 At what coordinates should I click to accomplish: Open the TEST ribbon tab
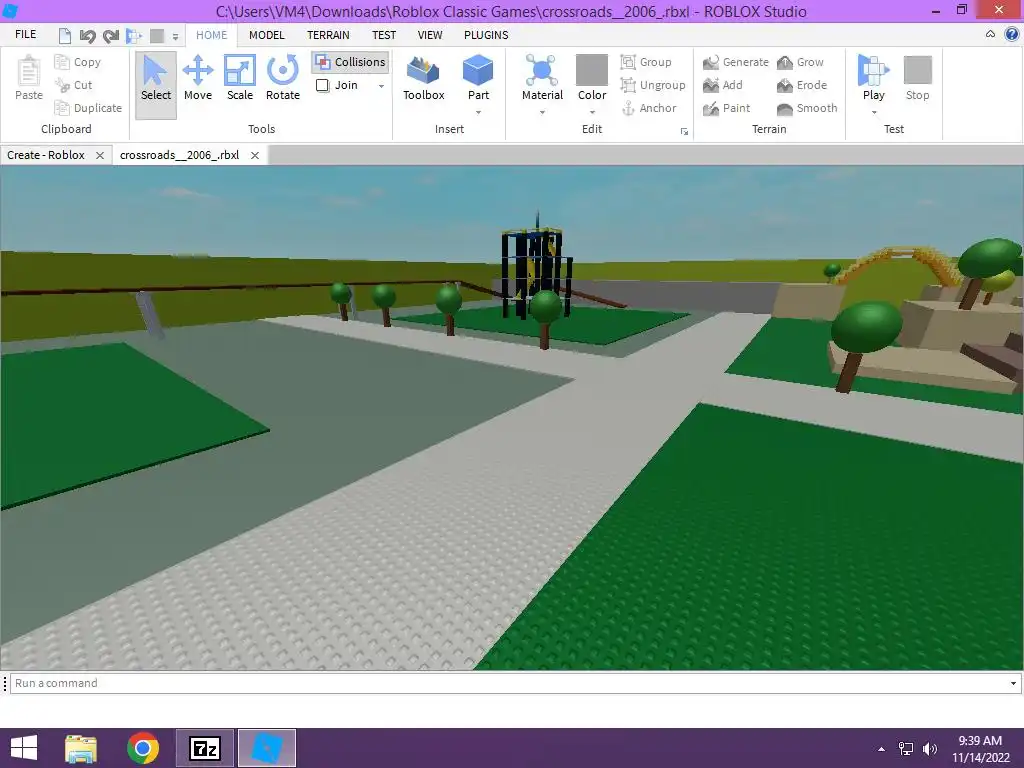point(384,35)
